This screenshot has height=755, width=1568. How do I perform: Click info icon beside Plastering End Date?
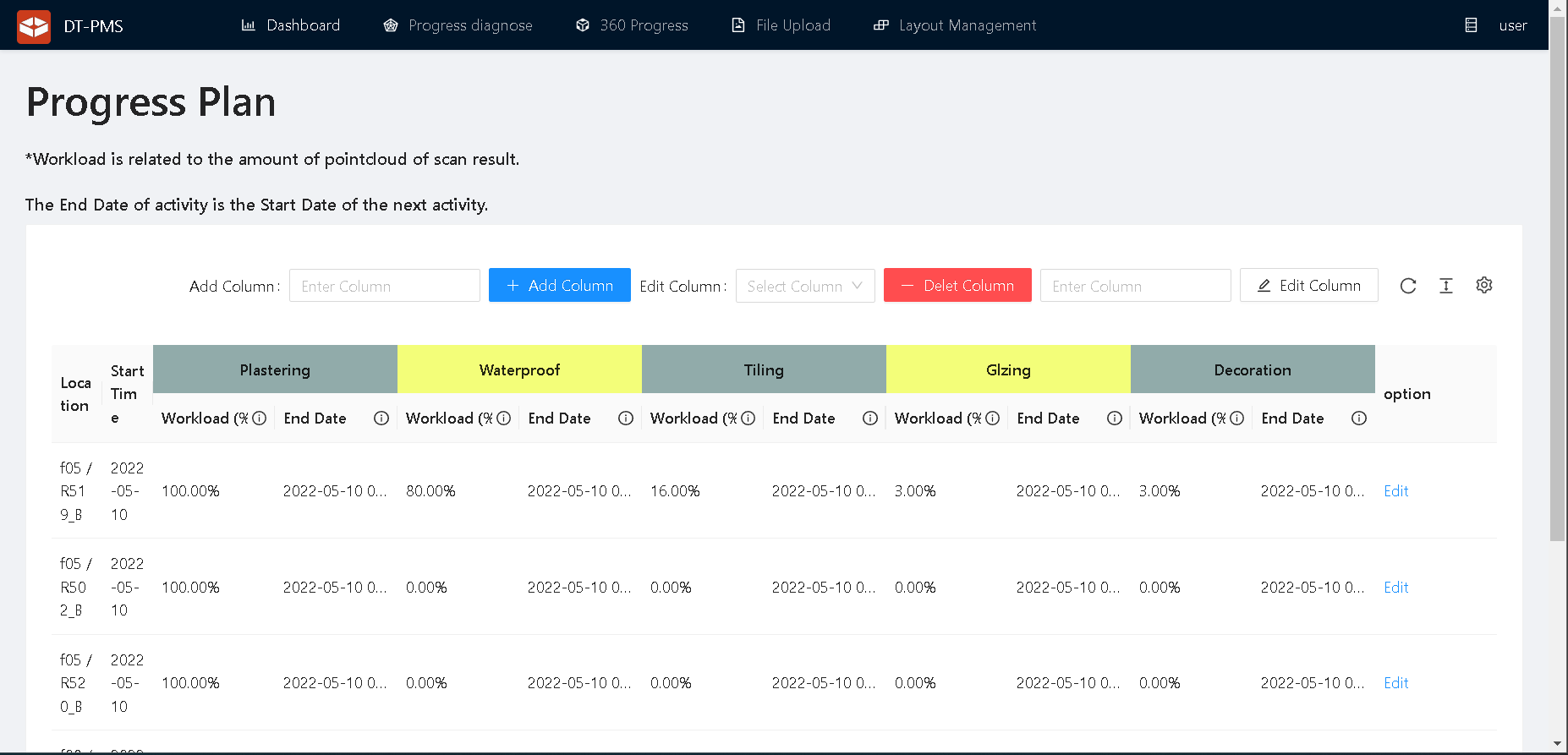tap(381, 419)
